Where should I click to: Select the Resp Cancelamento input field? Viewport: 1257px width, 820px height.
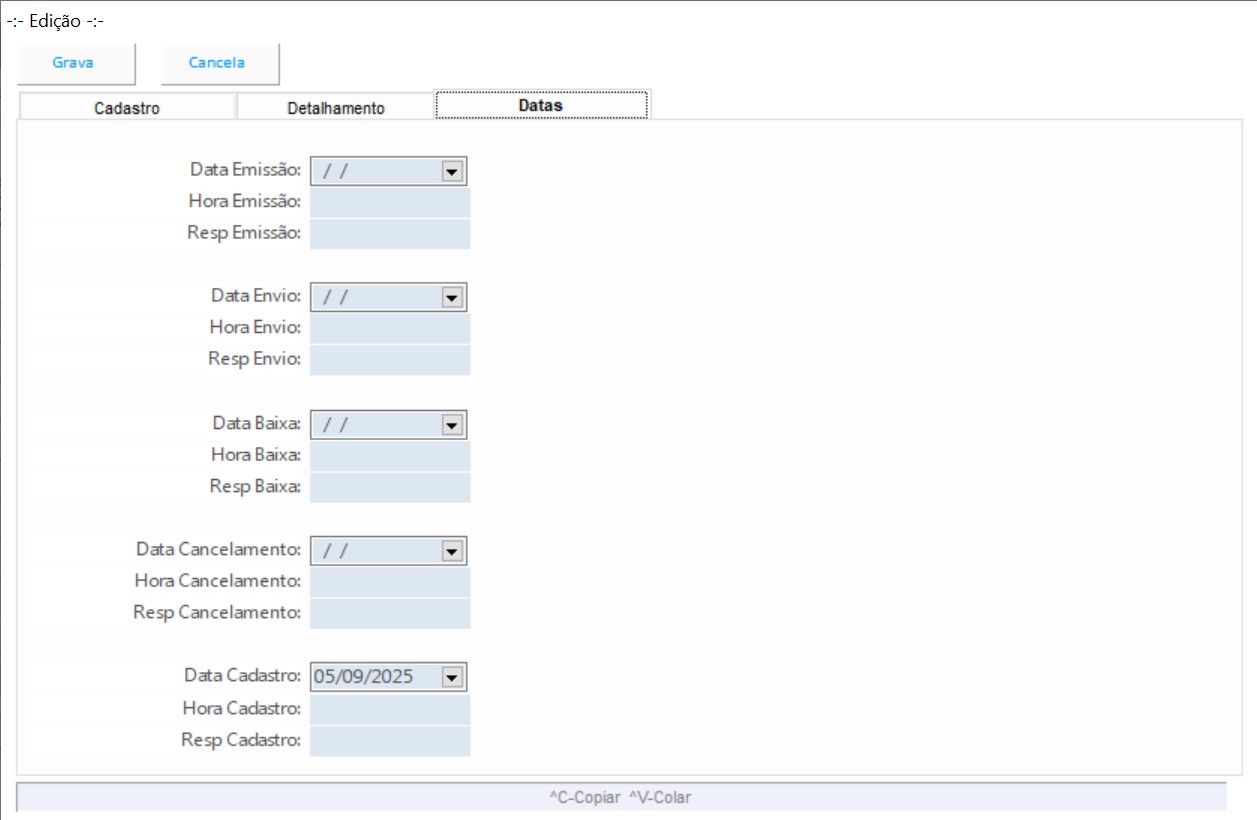[389, 613]
